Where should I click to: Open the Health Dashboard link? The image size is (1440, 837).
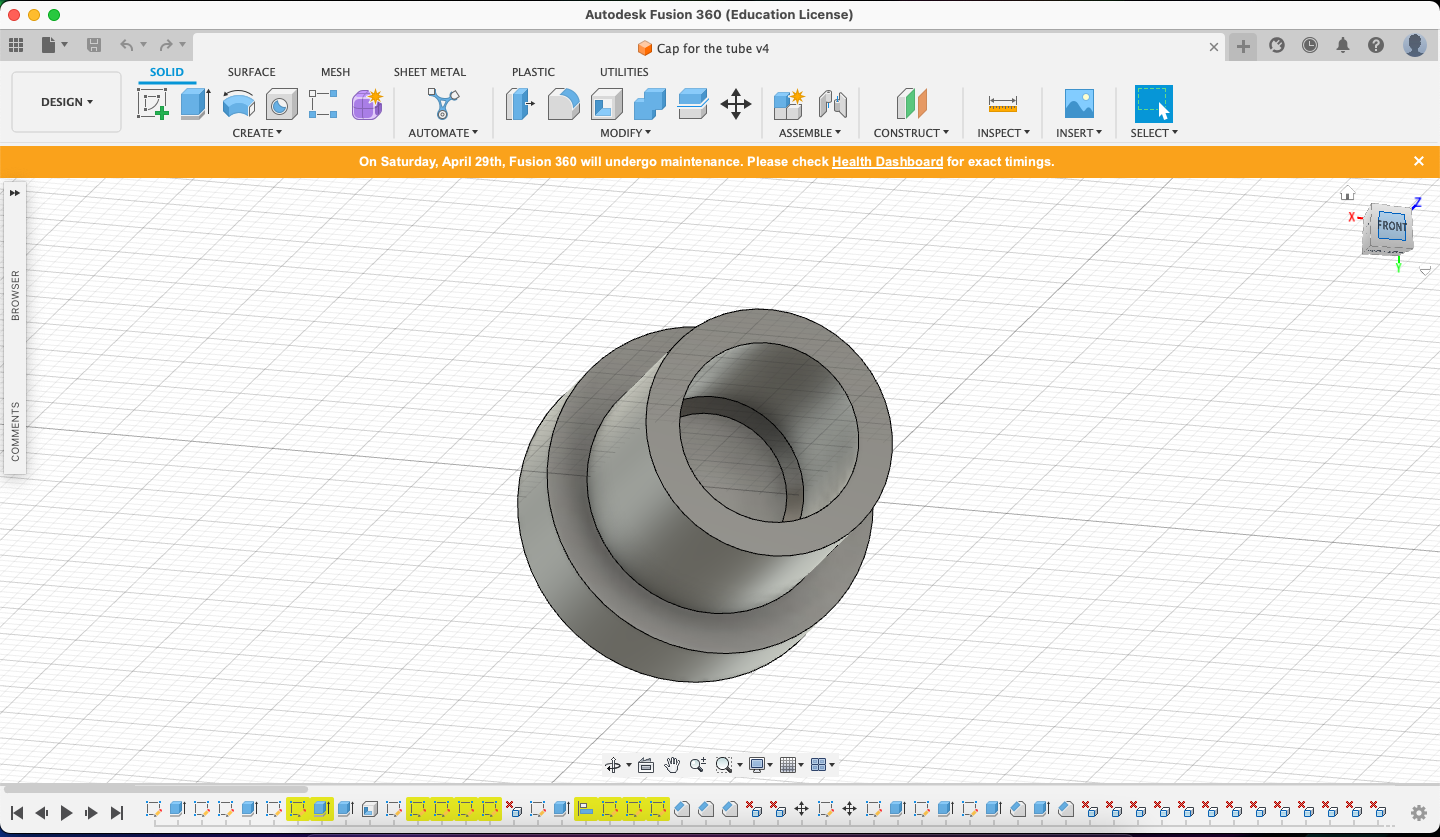887,161
